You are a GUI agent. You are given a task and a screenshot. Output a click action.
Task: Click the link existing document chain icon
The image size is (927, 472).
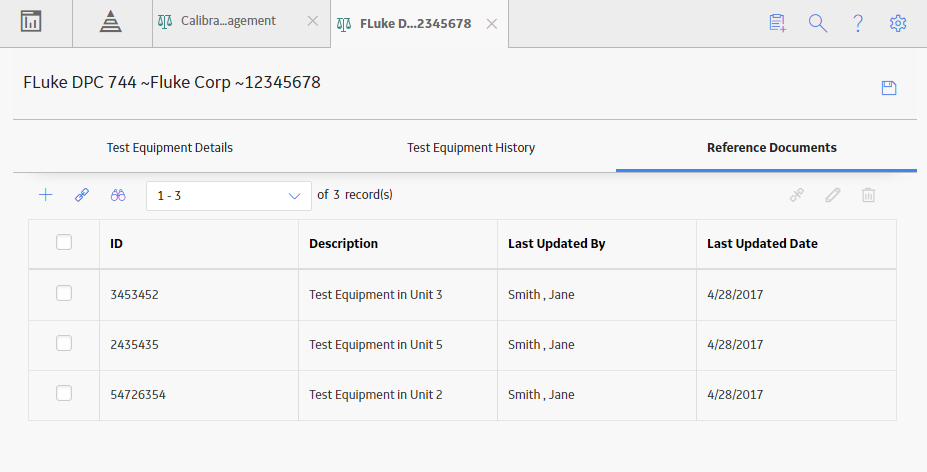pyautogui.click(x=82, y=195)
